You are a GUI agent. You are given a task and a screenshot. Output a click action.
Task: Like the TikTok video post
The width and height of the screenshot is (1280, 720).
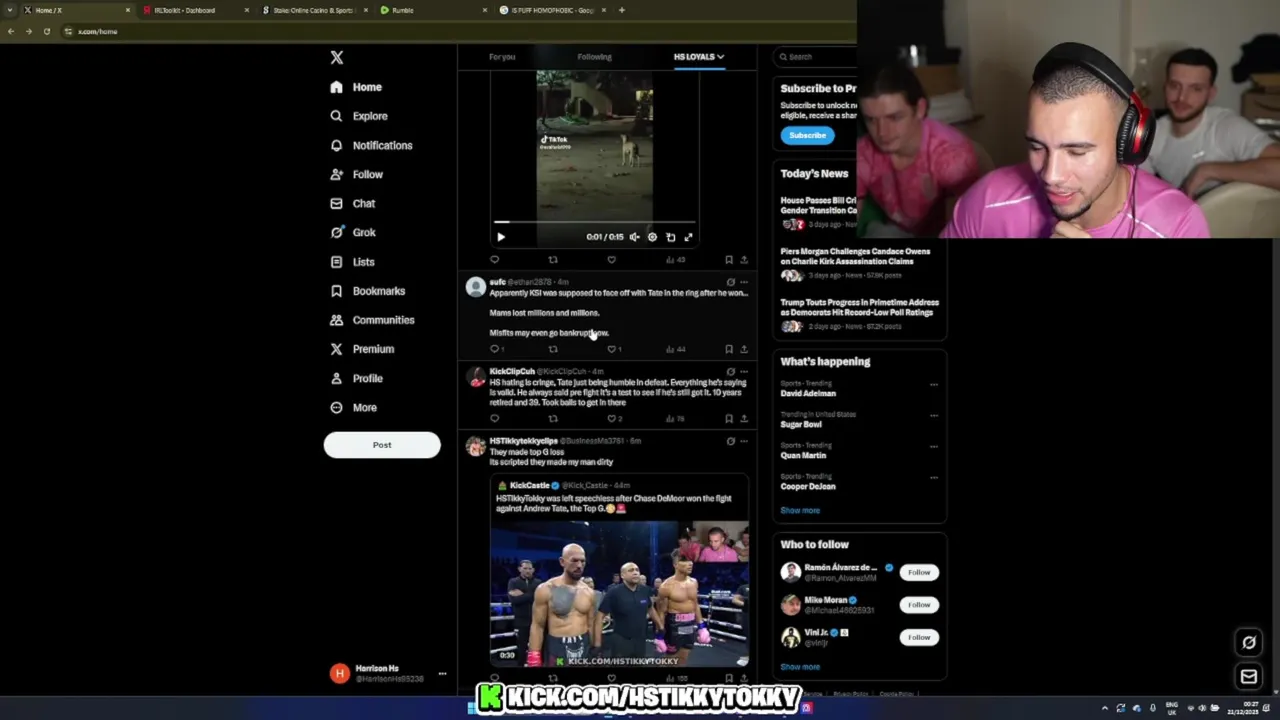pos(611,260)
